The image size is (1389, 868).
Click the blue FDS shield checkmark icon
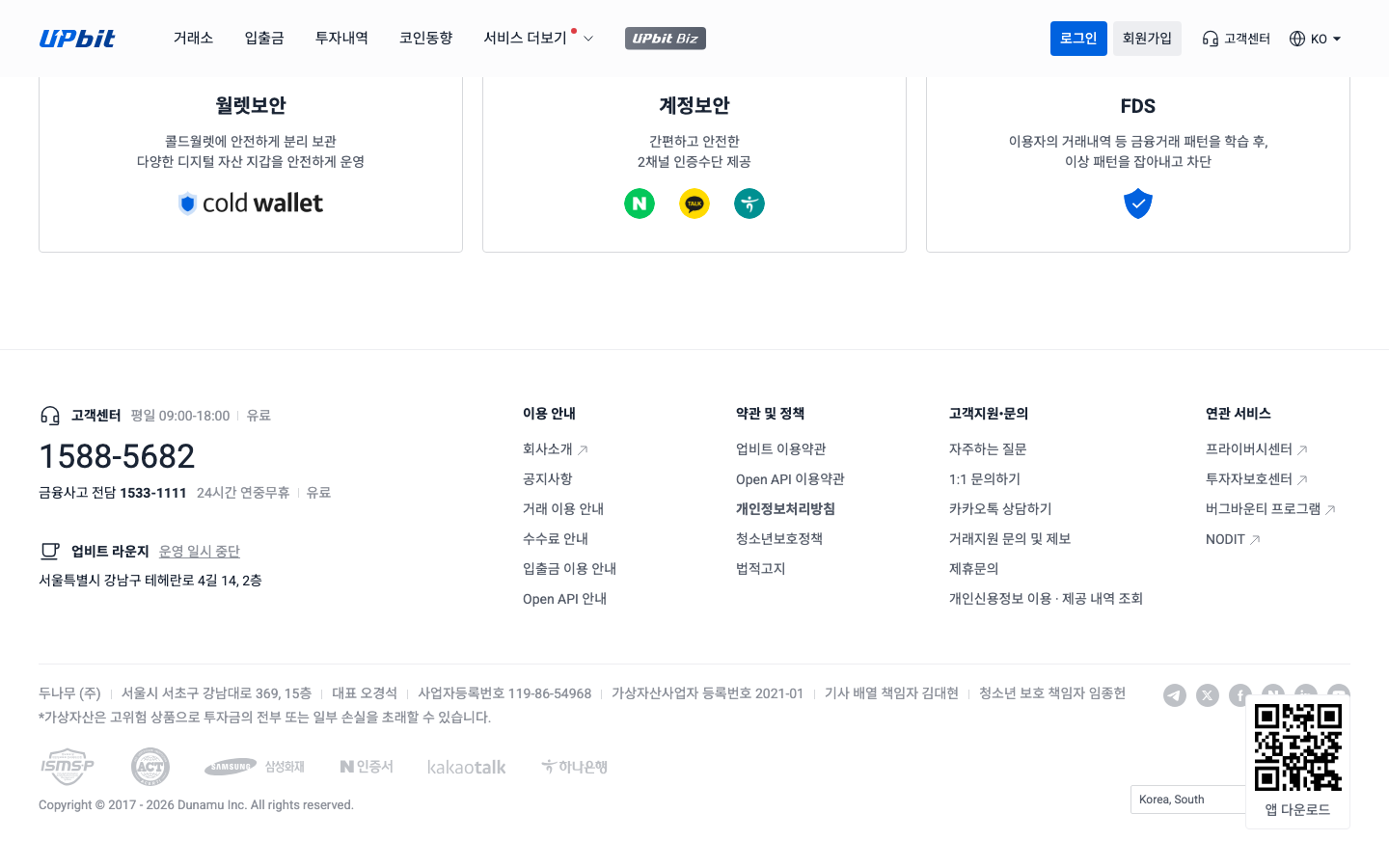[1138, 203]
